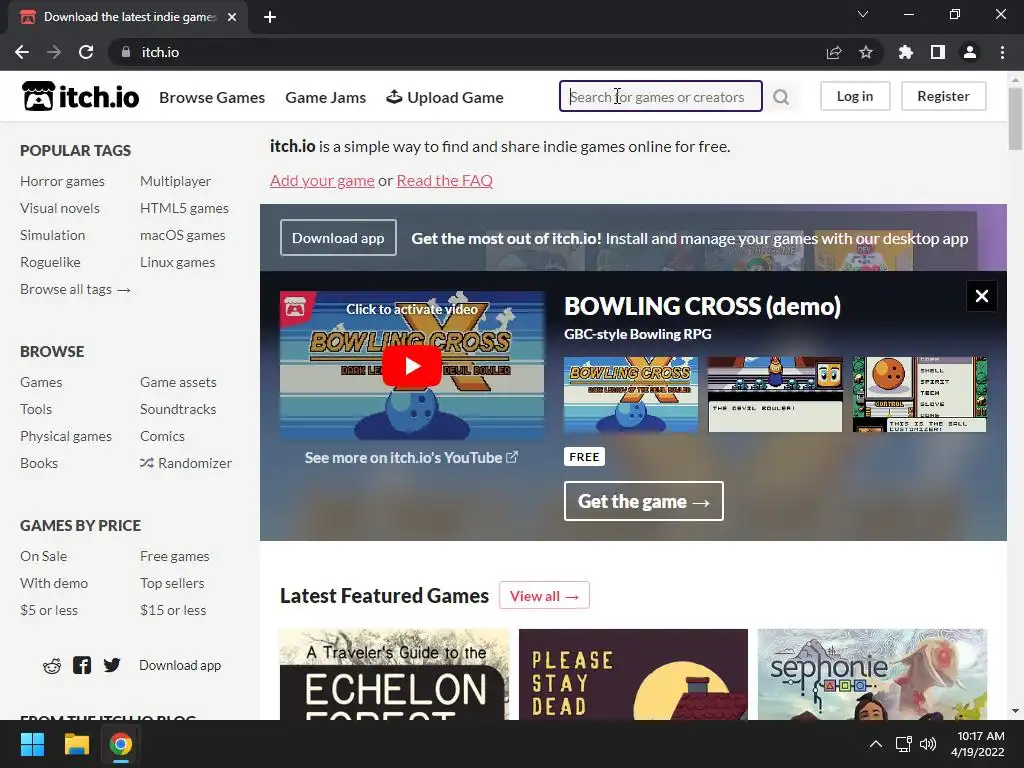Open the volume tray icon
This screenshot has height=768, width=1024.
(x=928, y=744)
